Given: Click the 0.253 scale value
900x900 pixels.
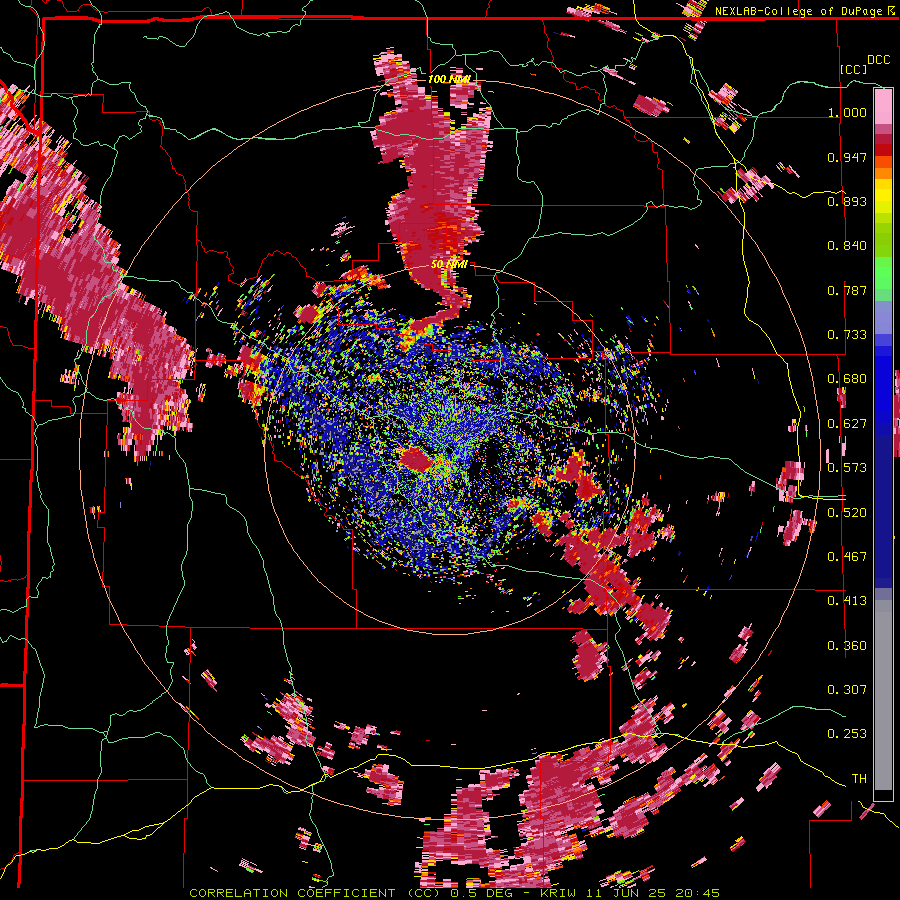Looking at the screenshot, I should [847, 734].
